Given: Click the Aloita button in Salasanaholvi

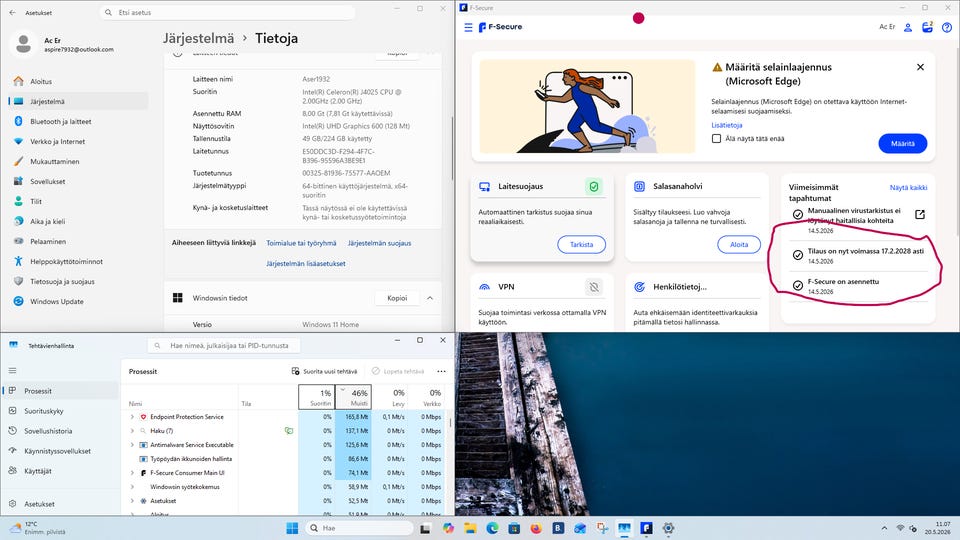Looking at the screenshot, I should [x=739, y=244].
